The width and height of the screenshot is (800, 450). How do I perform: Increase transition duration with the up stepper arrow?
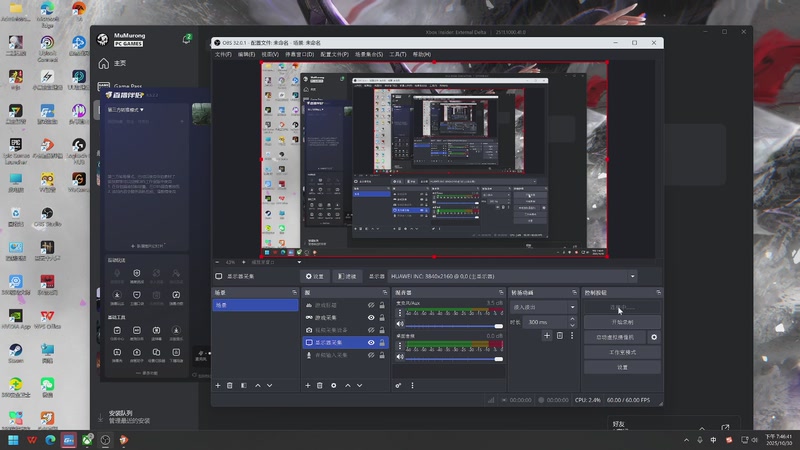point(572,319)
